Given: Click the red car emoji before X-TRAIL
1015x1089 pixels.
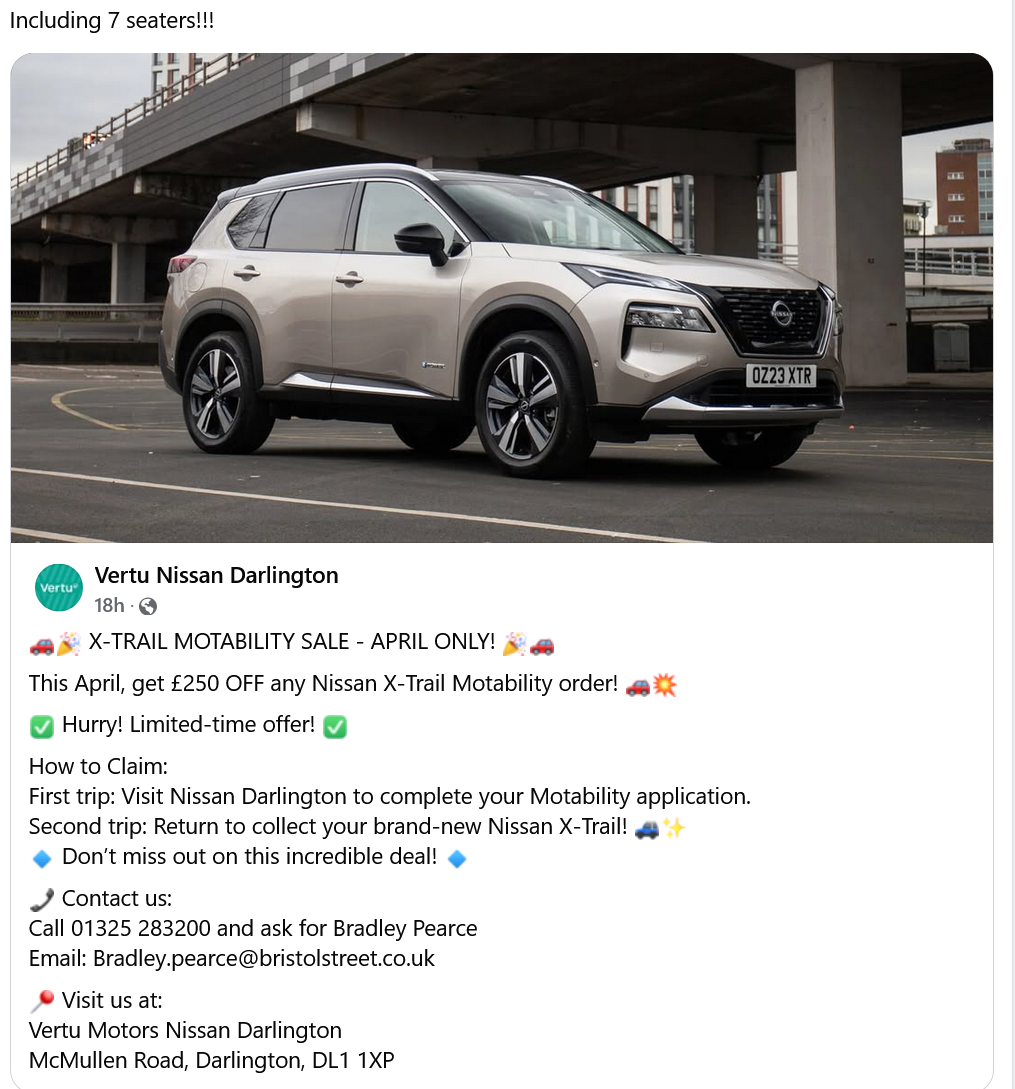Looking at the screenshot, I should [x=42, y=645].
